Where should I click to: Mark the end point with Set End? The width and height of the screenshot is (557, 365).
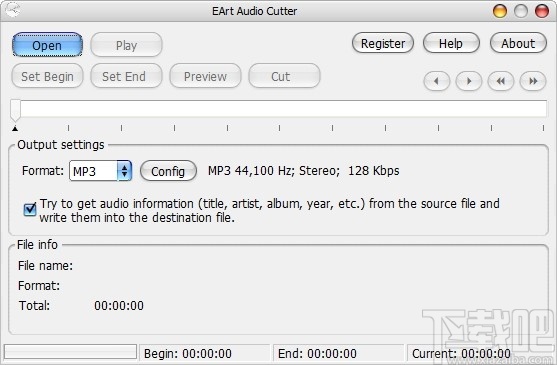pos(126,76)
